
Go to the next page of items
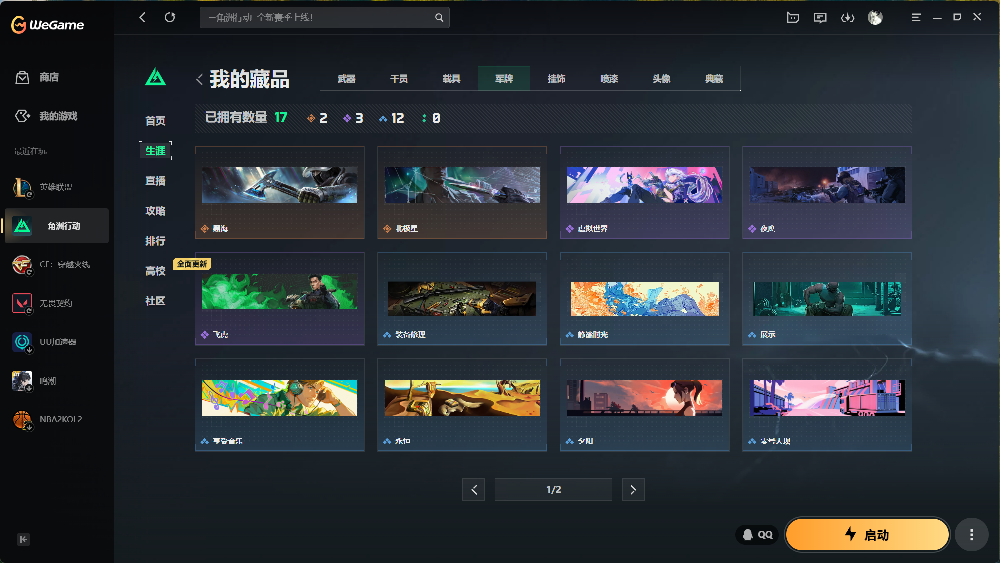(x=633, y=490)
